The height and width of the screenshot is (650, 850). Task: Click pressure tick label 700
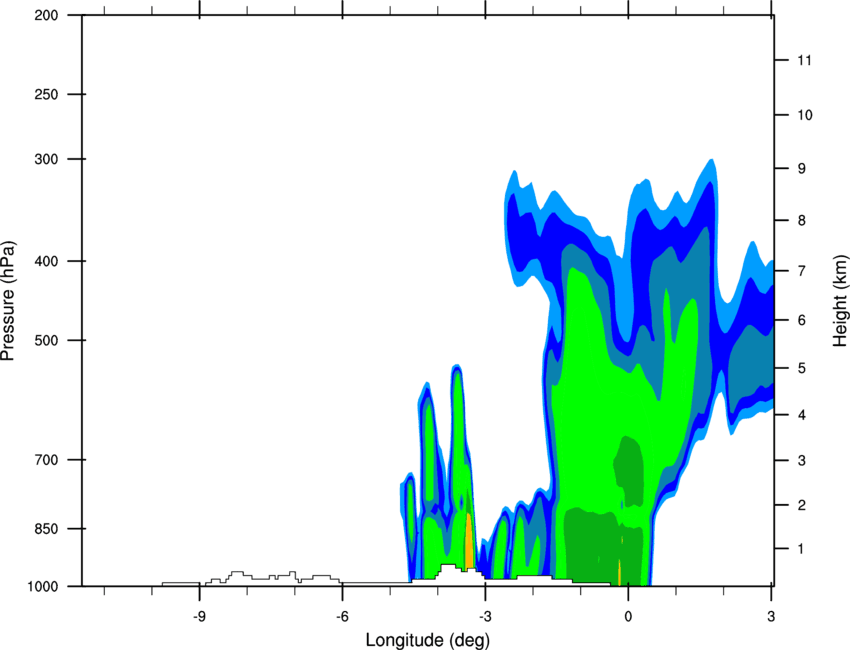47,459
